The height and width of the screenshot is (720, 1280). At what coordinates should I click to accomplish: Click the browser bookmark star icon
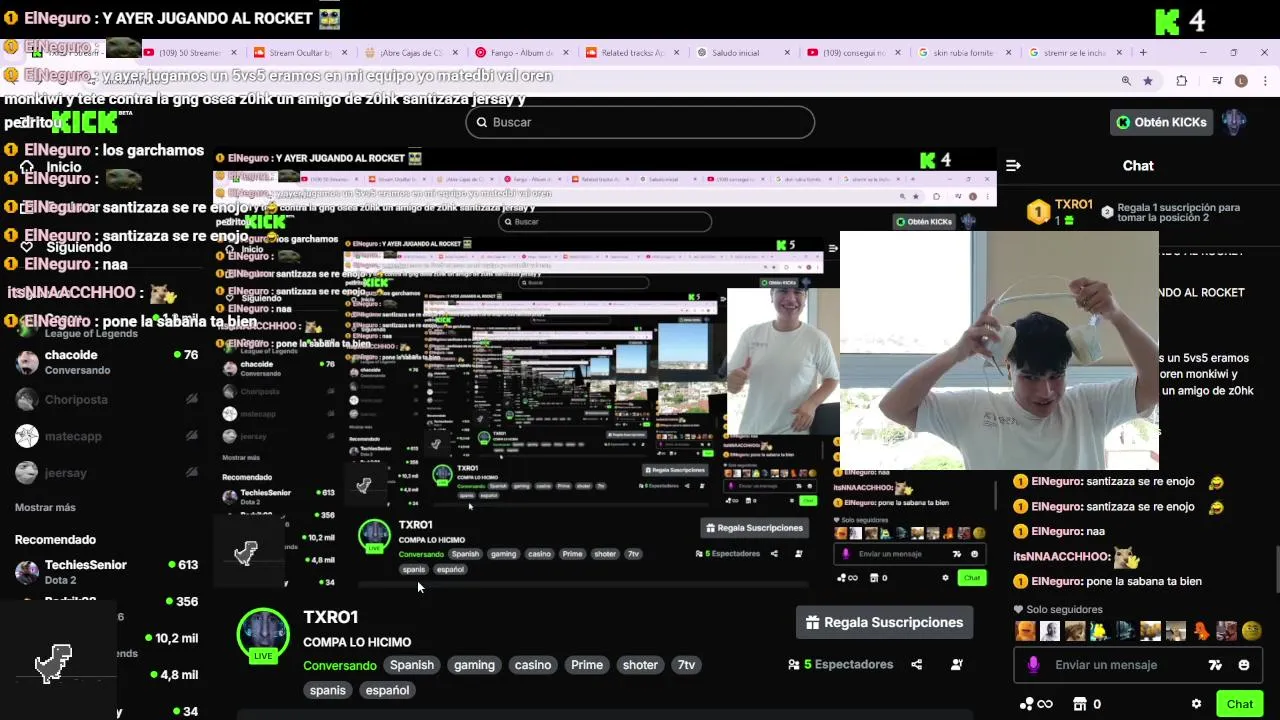point(1148,81)
